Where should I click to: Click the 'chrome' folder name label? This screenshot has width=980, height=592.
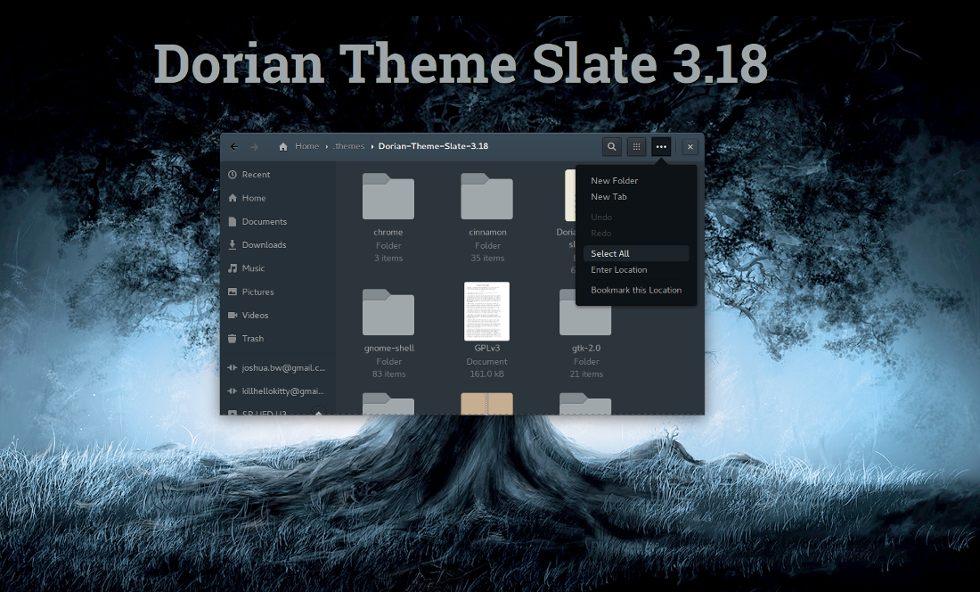[x=388, y=232]
